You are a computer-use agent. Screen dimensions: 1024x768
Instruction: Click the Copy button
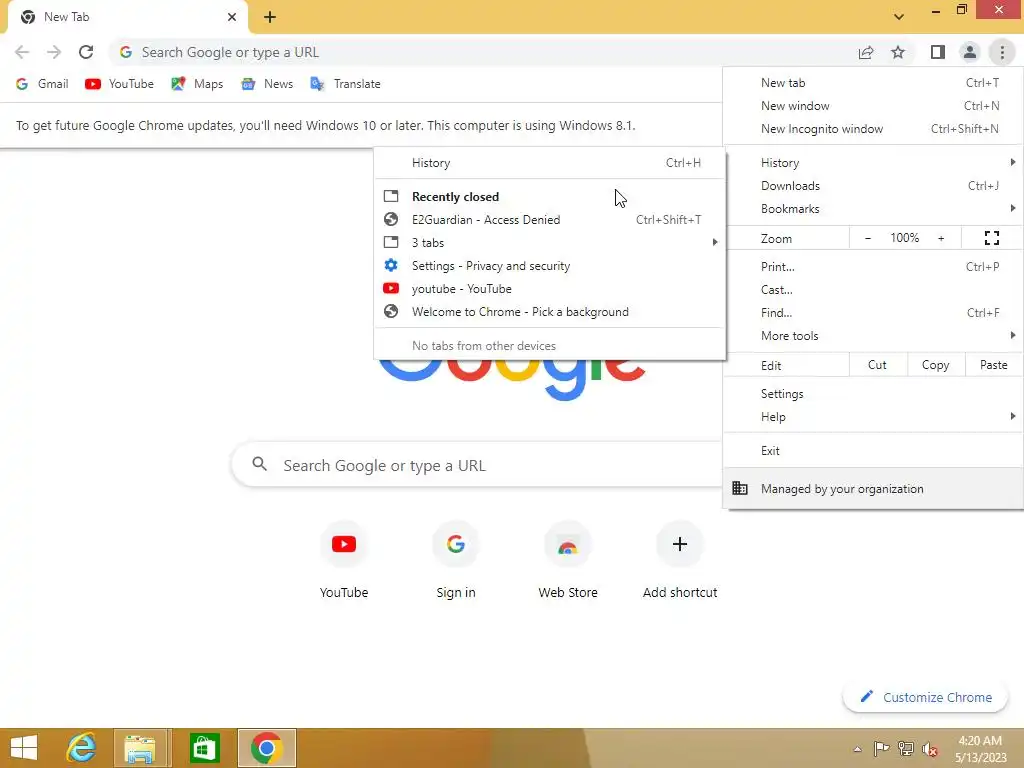point(935,365)
